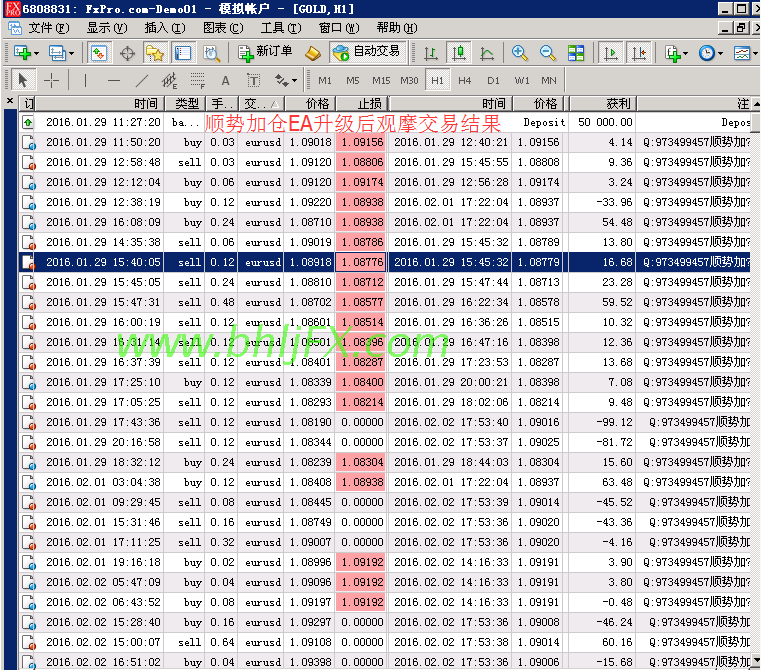Expand the Templates dropdown arrow

[755, 53]
